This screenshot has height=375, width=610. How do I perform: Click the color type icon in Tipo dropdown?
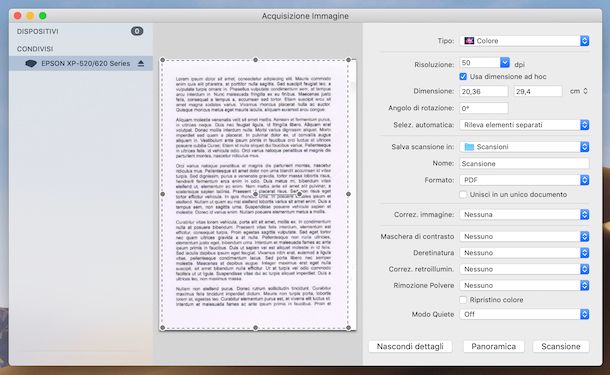(x=469, y=41)
